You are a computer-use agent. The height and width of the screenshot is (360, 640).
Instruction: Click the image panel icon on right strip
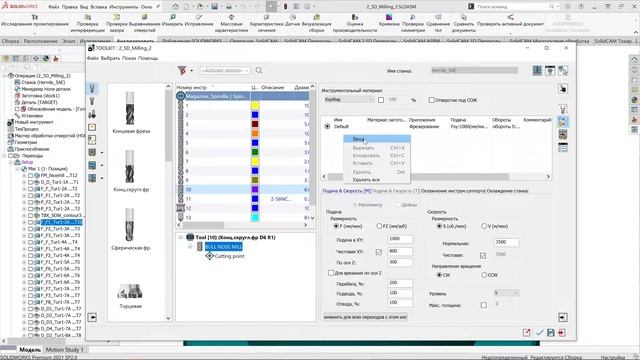click(563, 134)
